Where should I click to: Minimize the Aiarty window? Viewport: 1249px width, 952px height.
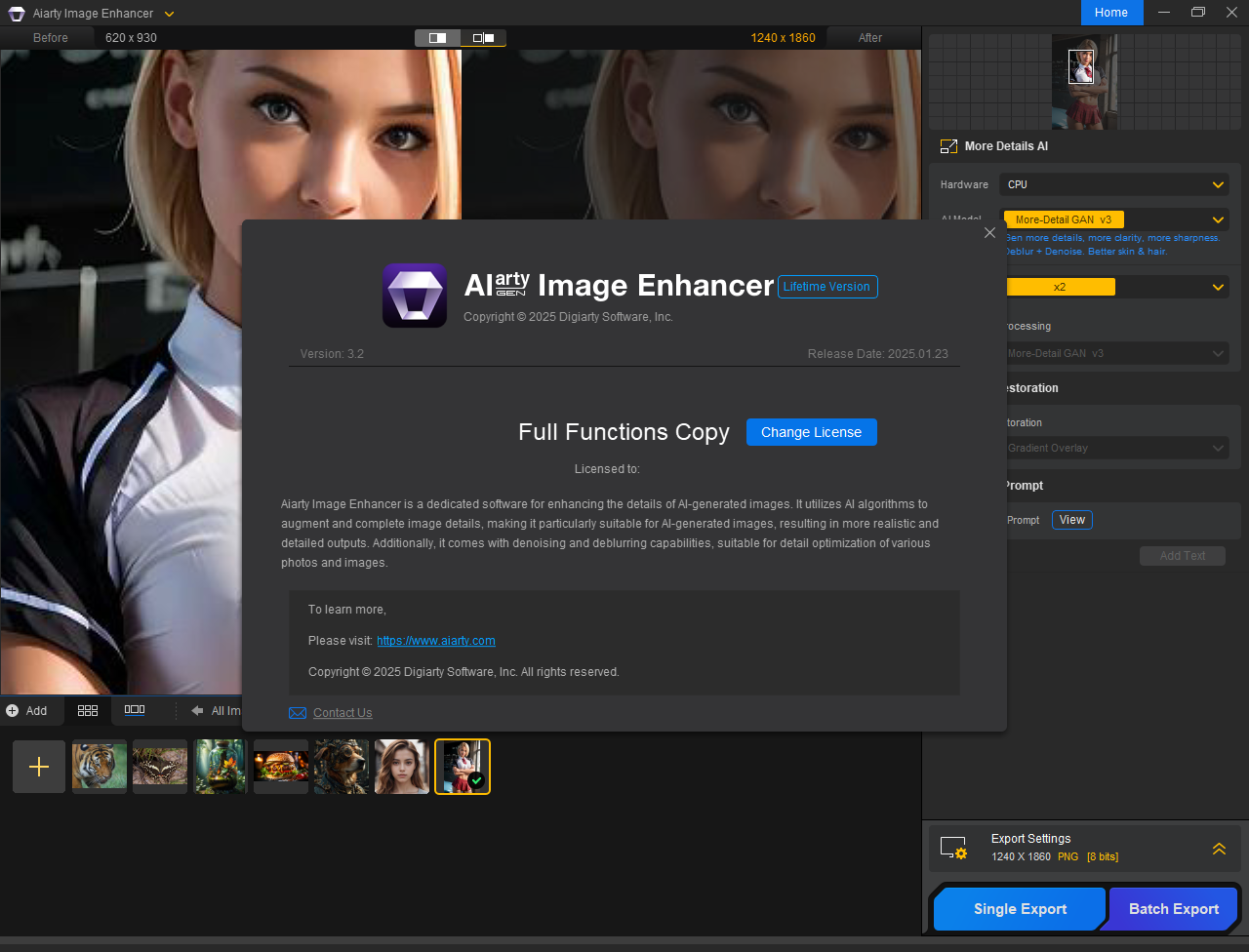coord(1164,13)
